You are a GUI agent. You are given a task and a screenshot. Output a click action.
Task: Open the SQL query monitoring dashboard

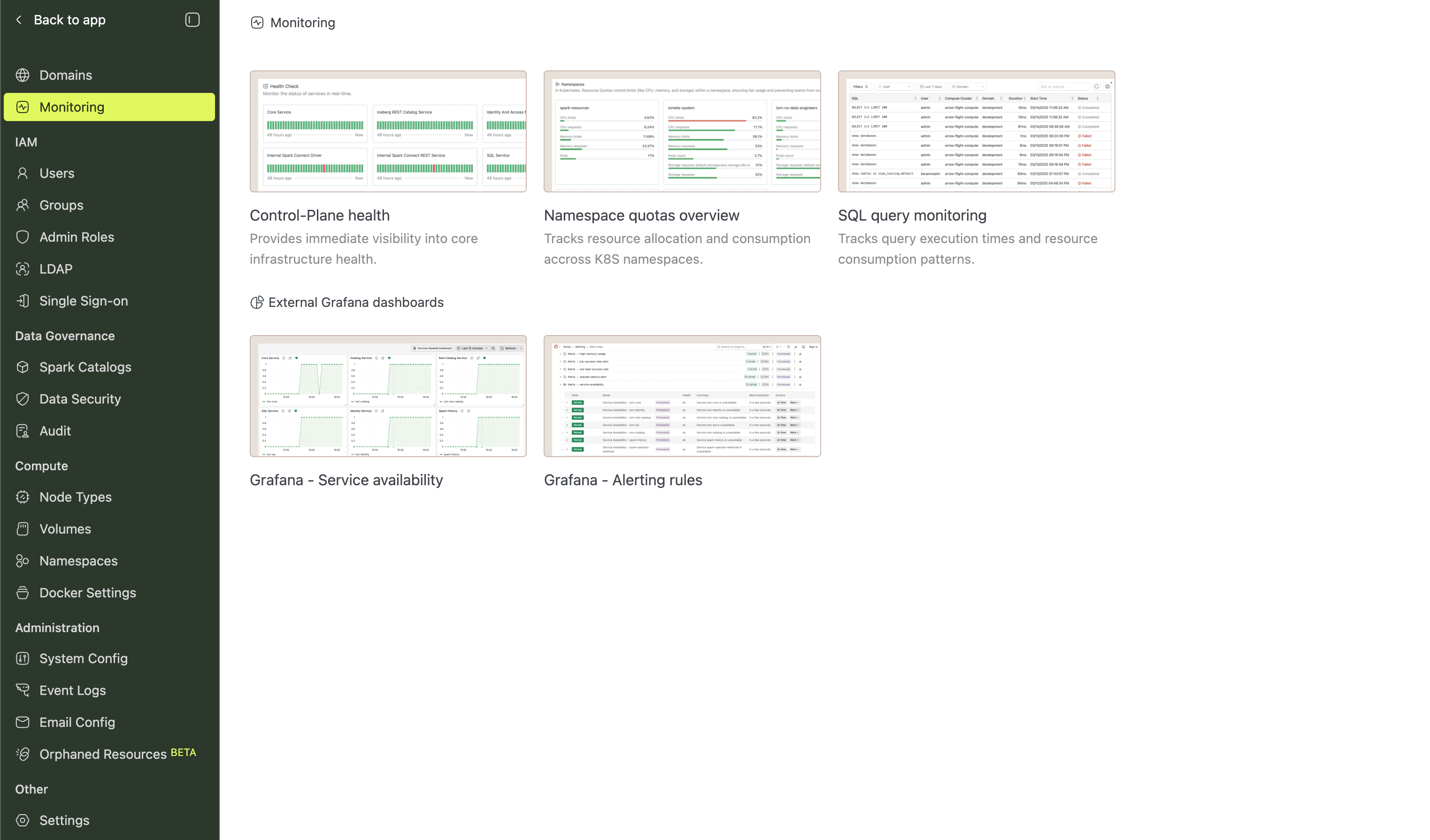tap(976, 131)
